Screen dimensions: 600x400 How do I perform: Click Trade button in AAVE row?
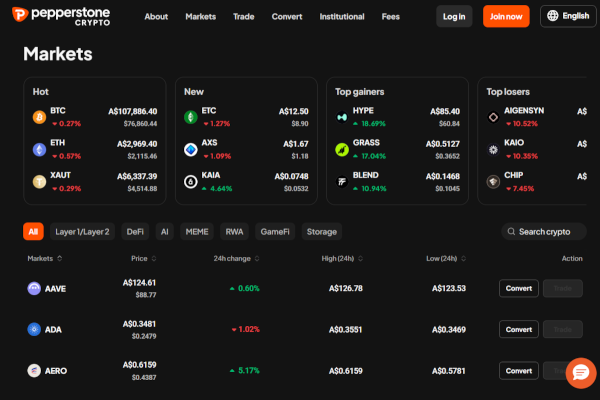pos(562,288)
